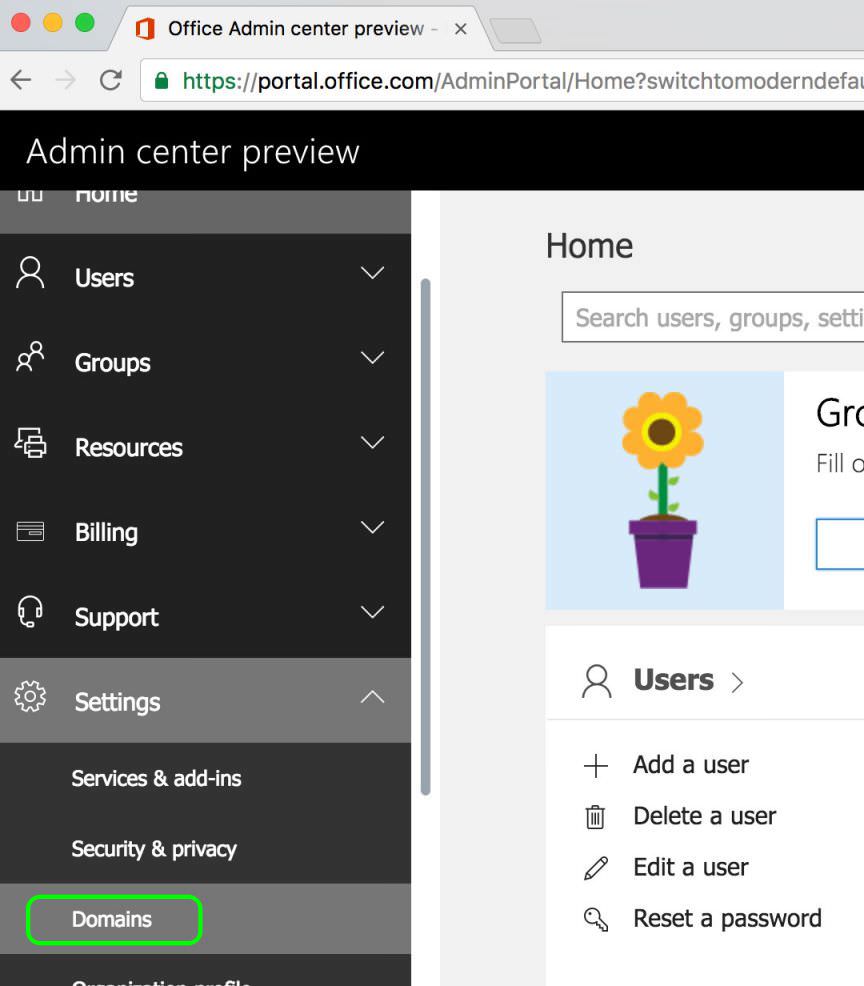Screen dimensions: 864x986
Task: Click the browser back arrow
Action: (x=21, y=80)
